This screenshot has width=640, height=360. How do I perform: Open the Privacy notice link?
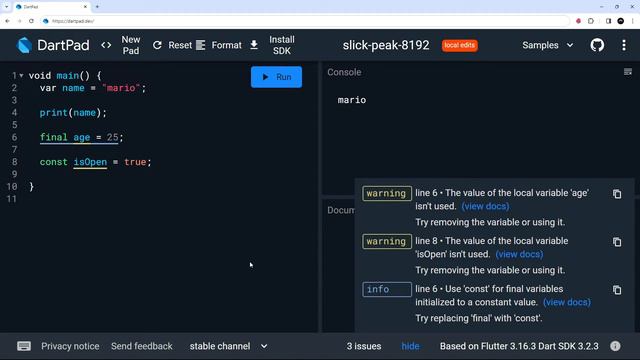pyautogui.click(x=70, y=346)
